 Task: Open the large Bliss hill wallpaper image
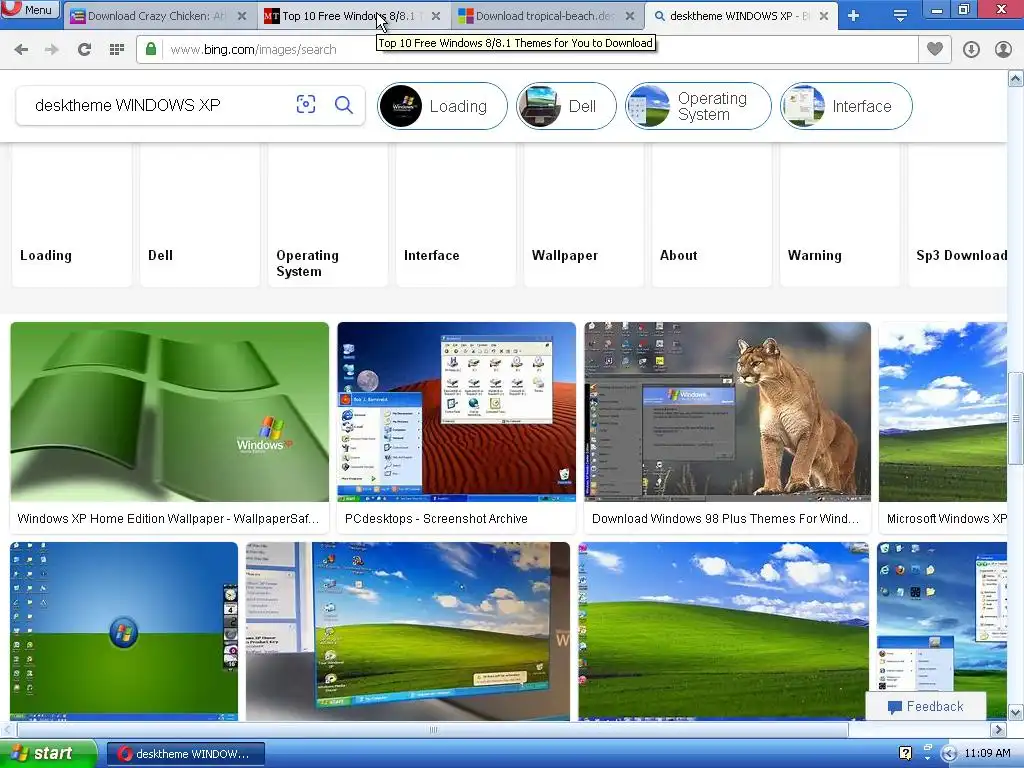coord(724,632)
